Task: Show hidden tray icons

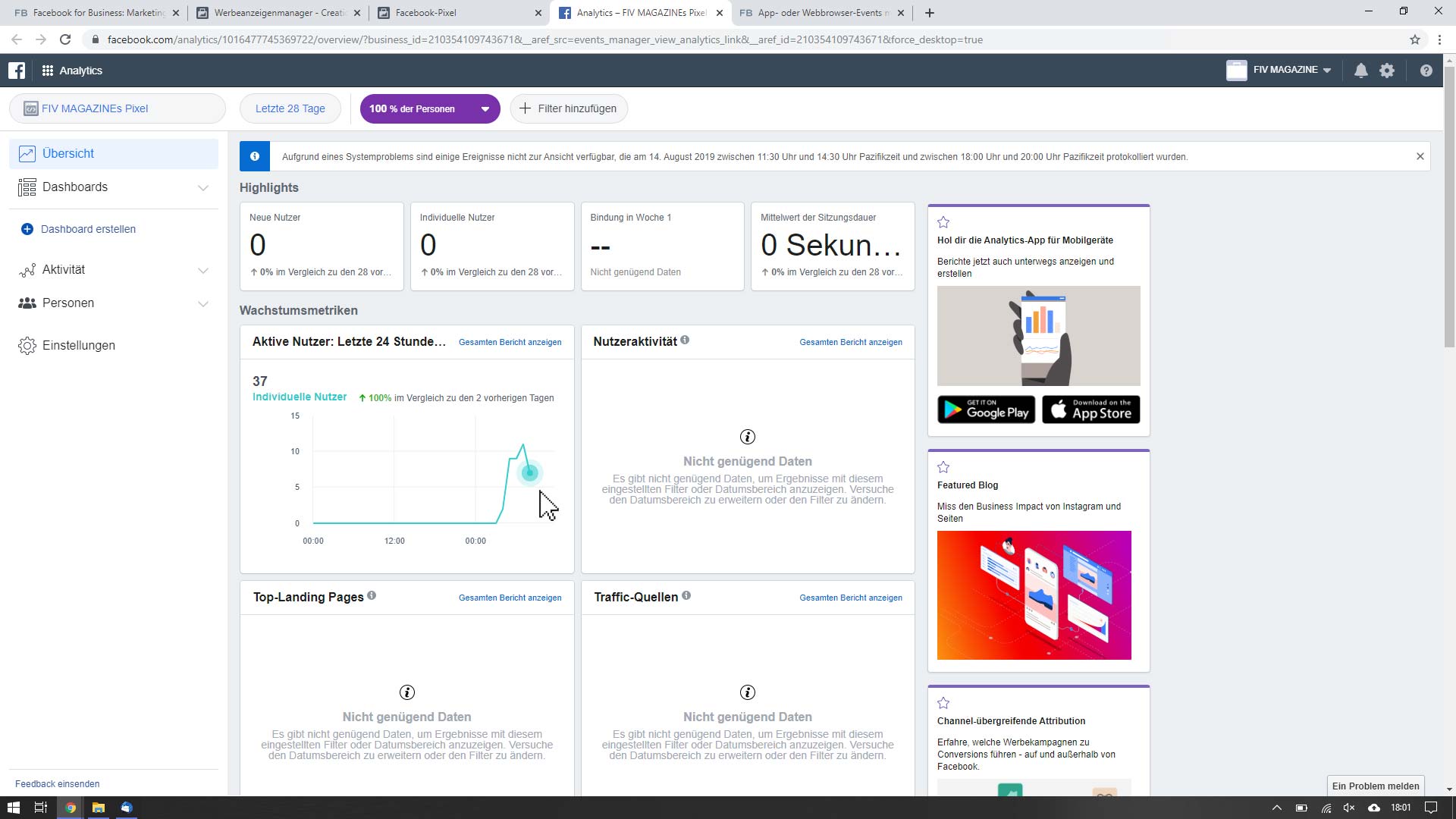Action: click(1276, 808)
